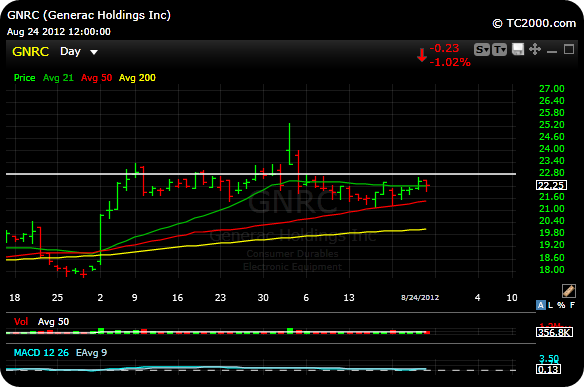This screenshot has width=584, height=387.
Task: Click the Avg 200 legend label
Action: click(137, 77)
